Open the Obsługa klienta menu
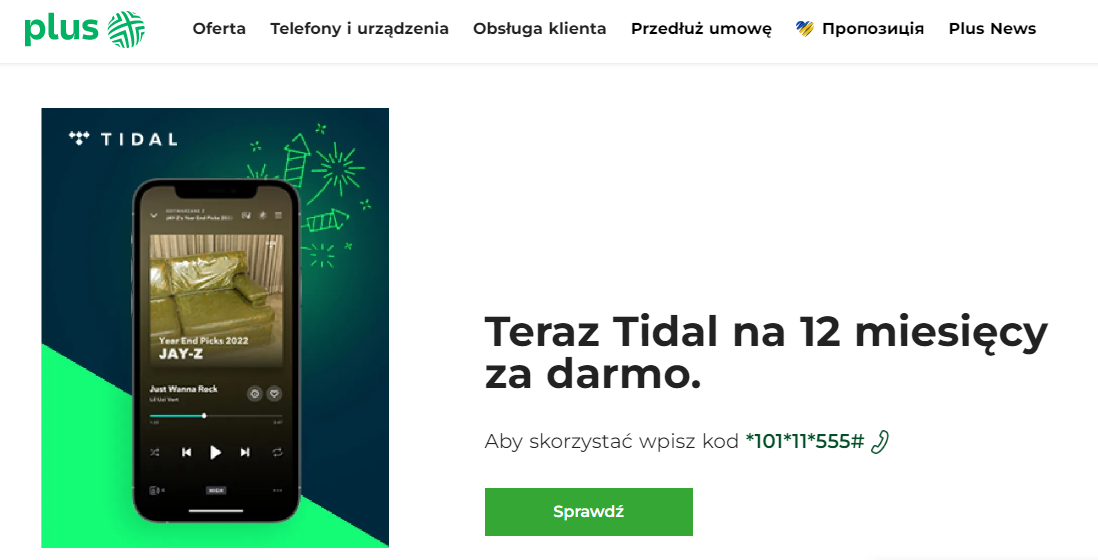The height and width of the screenshot is (560, 1098). [x=540, y=29]
